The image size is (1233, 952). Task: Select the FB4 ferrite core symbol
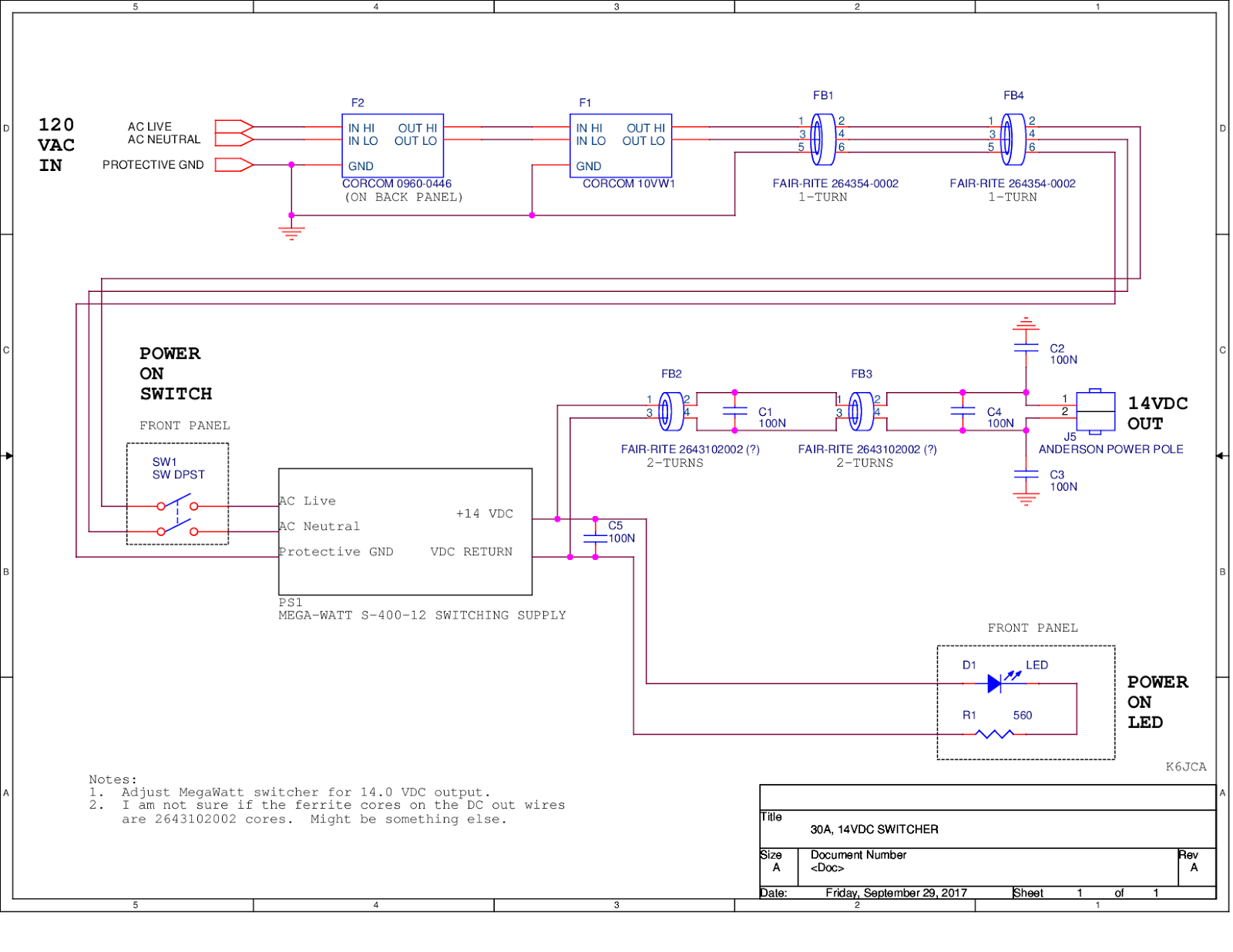tap(1013, 139)
